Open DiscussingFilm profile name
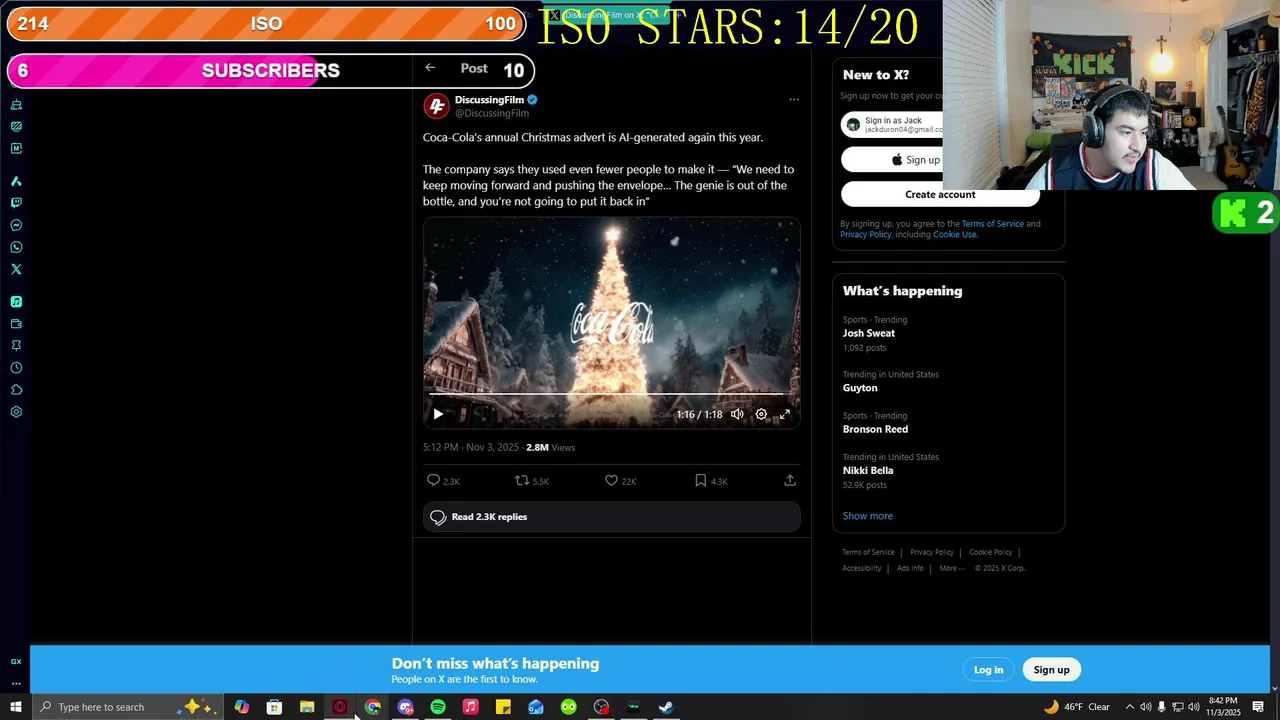The width and height of the screenshot is (1280, 720). point(489,100)
